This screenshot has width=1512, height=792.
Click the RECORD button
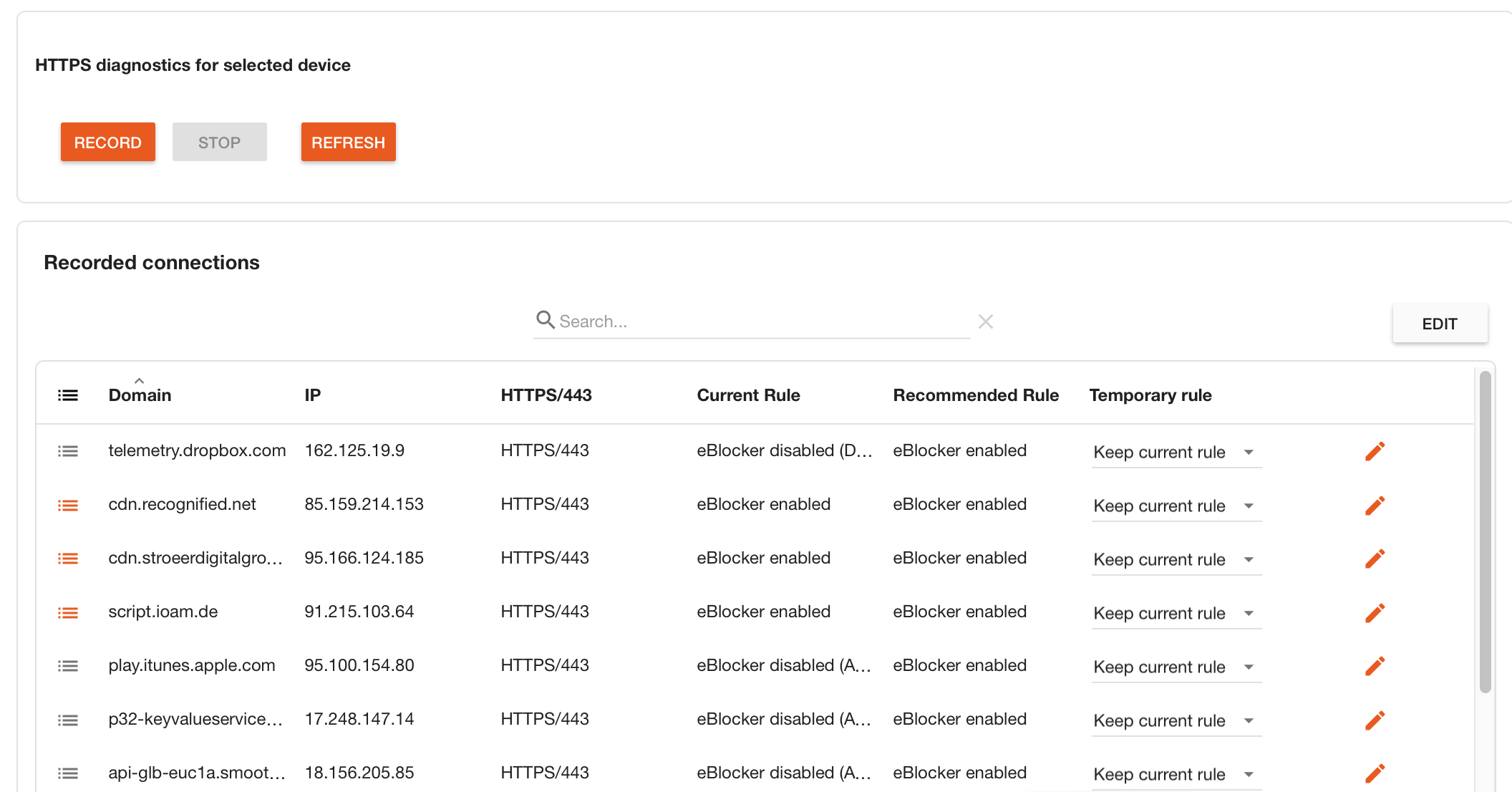pyautogui.click(x=107, y=142)
